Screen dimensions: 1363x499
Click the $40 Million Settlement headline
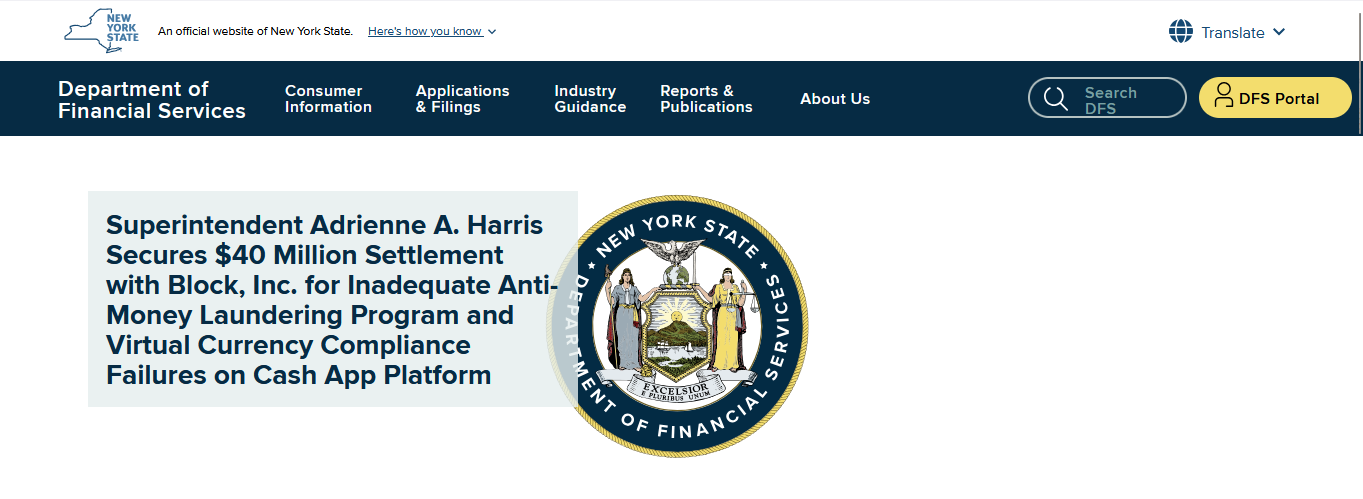click(333, 299)
